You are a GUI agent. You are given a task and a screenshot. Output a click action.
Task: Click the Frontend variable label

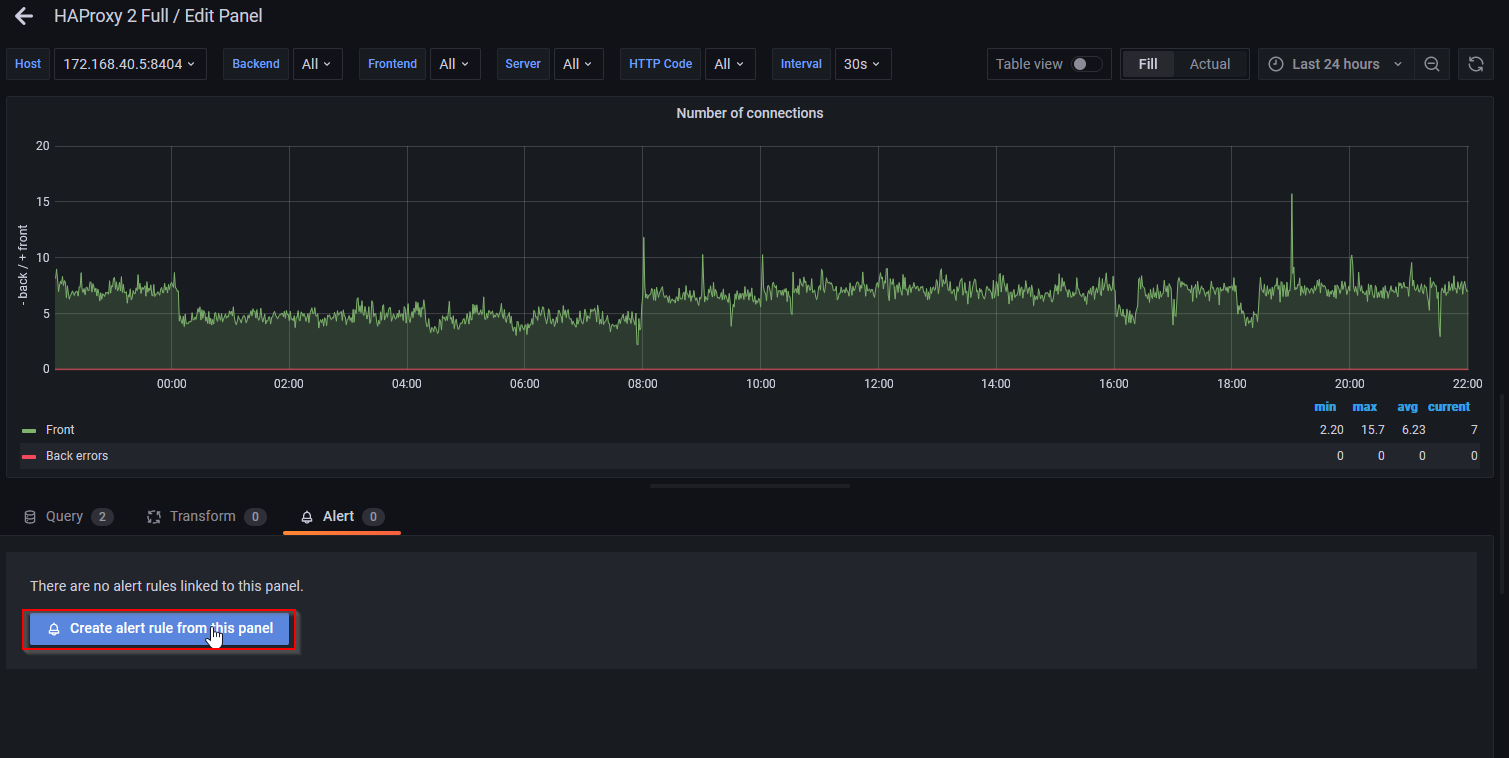point(392,64)
